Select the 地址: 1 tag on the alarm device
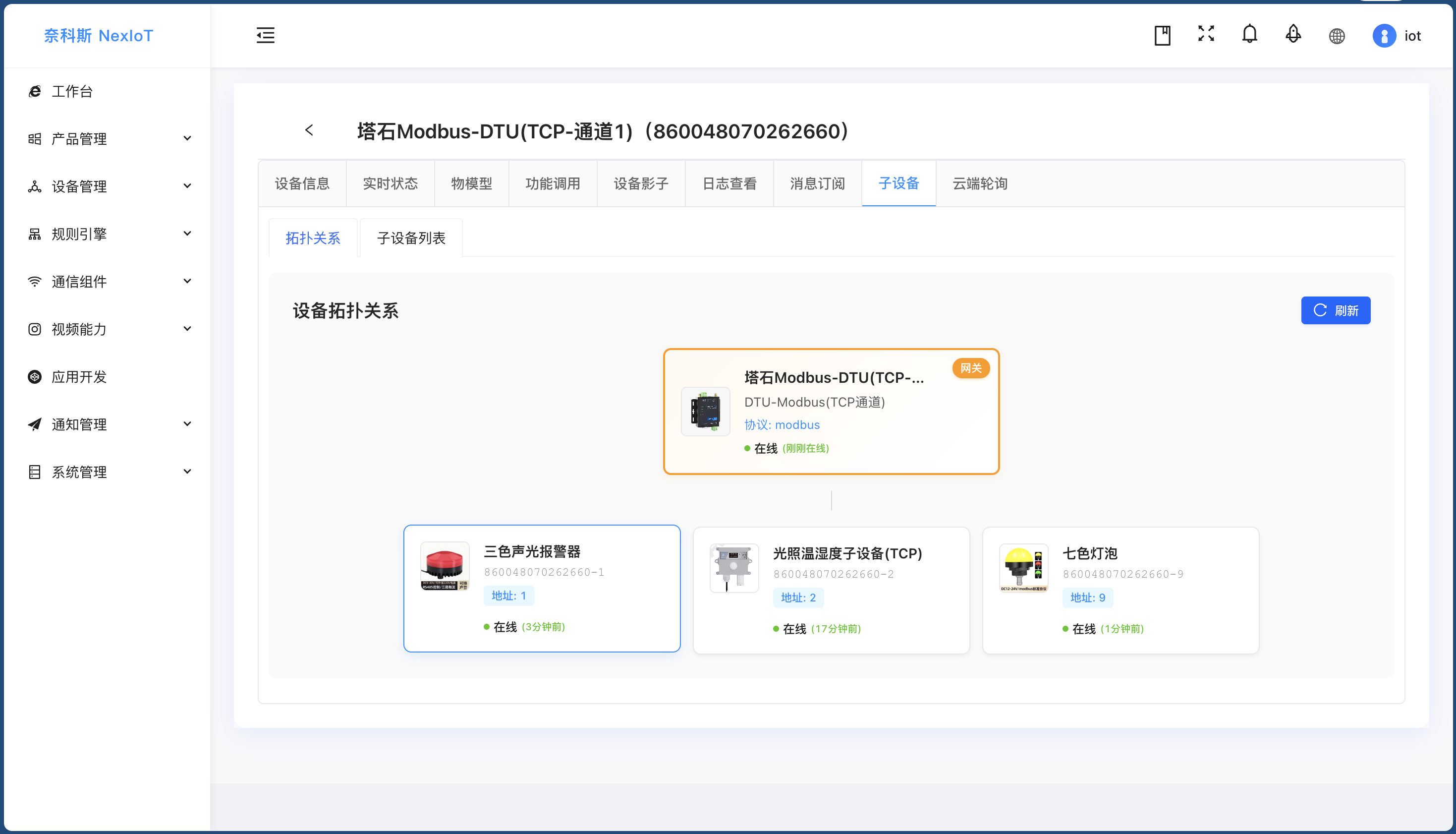 click(x=508, y=596)
